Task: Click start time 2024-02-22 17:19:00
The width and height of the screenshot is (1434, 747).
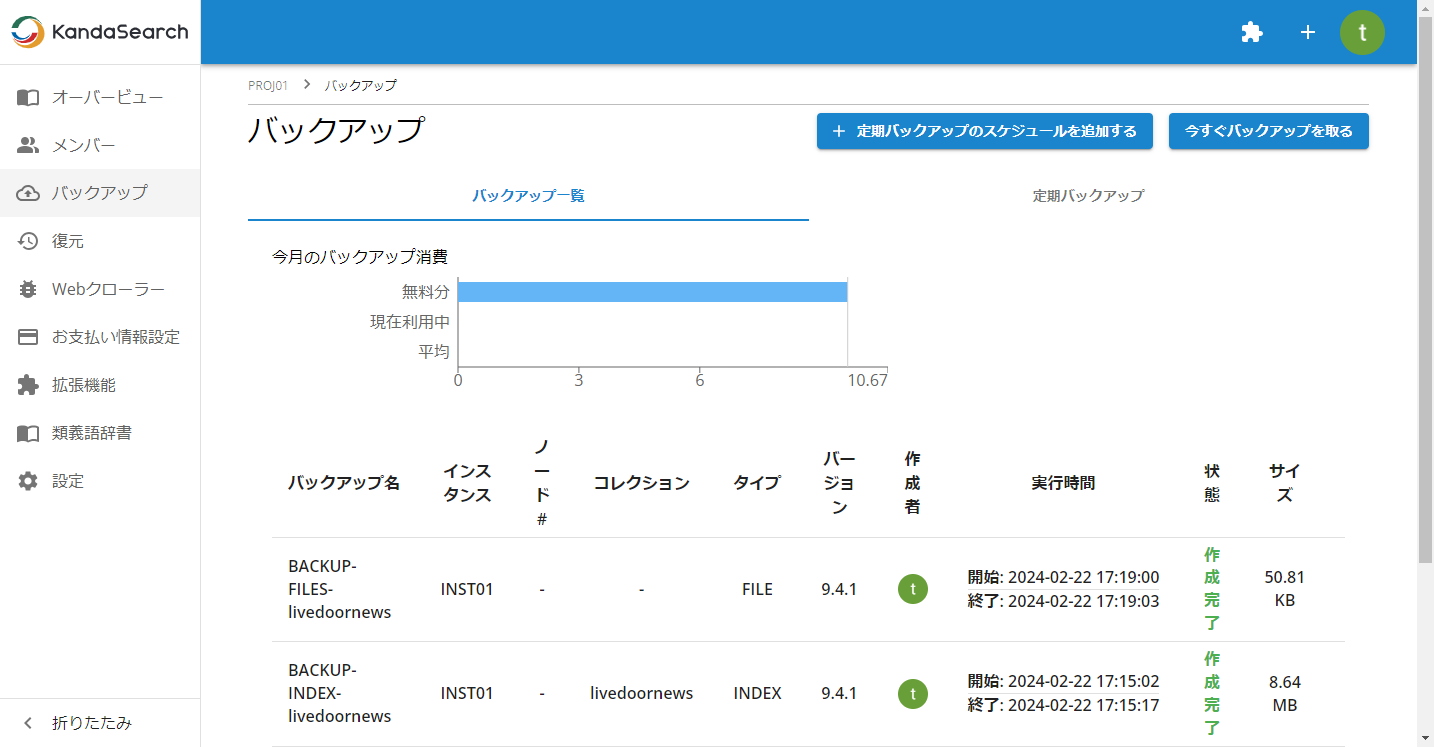Action: pos(1083,577)
